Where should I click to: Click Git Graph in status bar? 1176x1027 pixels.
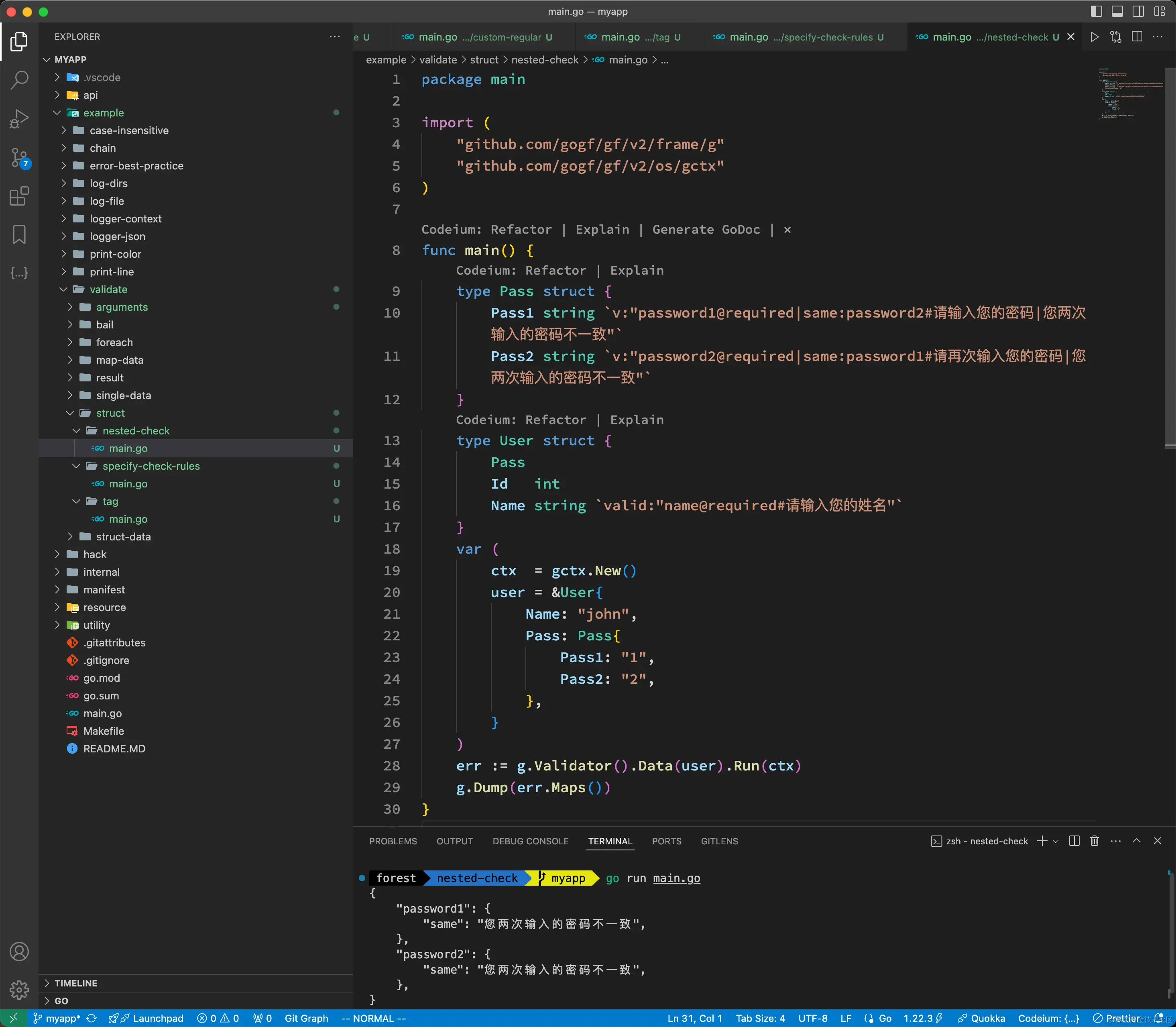point(307,1018)
